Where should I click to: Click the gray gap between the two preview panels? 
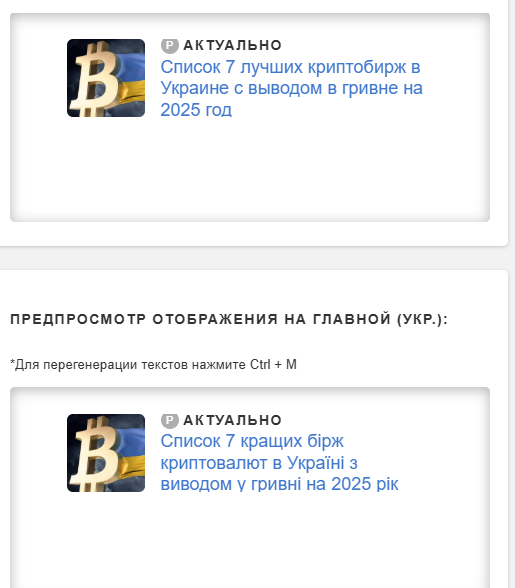click(254, 258)
